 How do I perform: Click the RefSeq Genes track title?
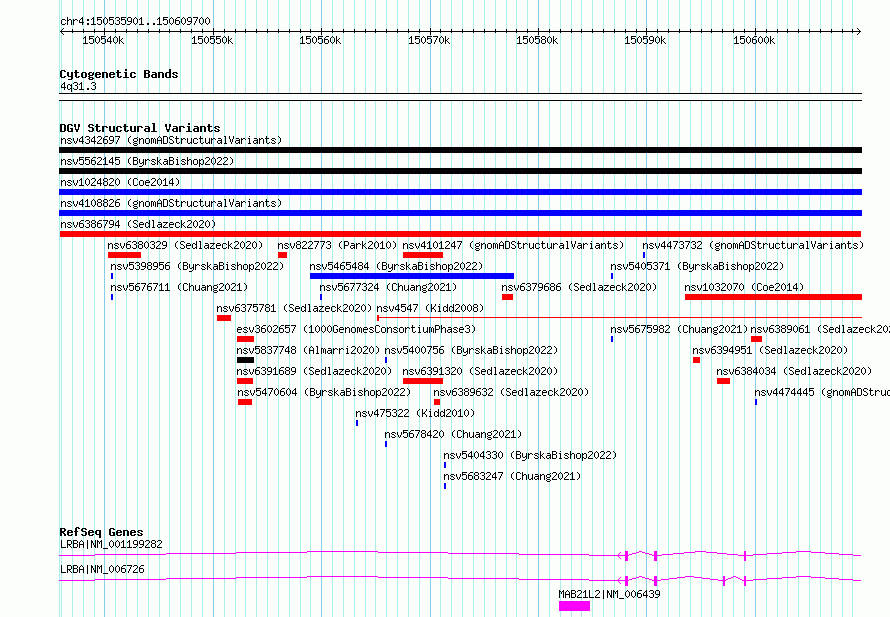point(102,532)
